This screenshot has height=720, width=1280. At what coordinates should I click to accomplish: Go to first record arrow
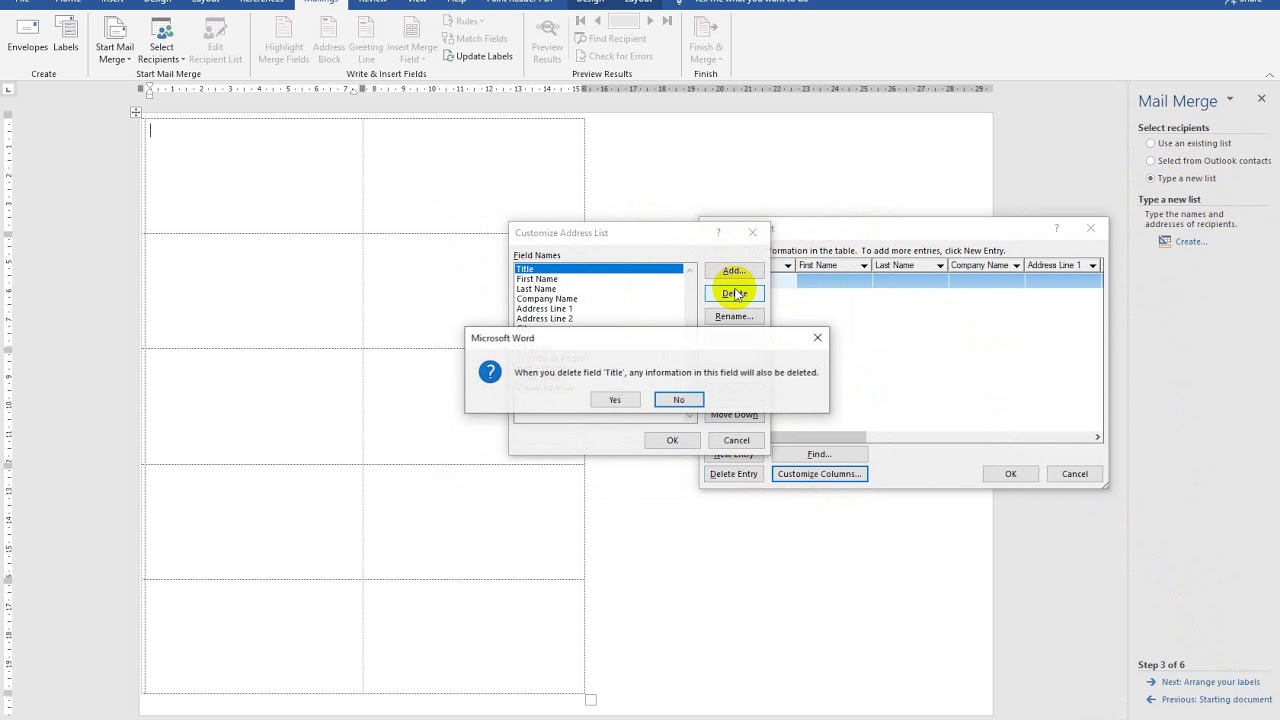[x=582, y=21]
